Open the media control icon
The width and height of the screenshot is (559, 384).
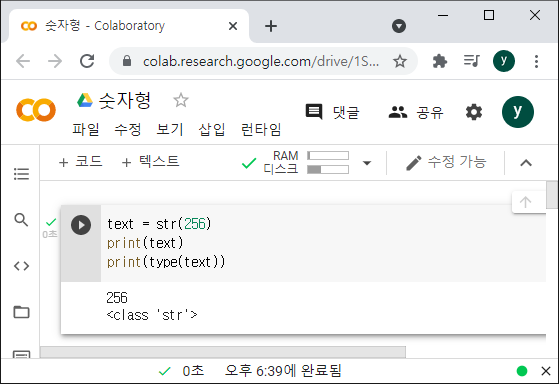(472, 61)
